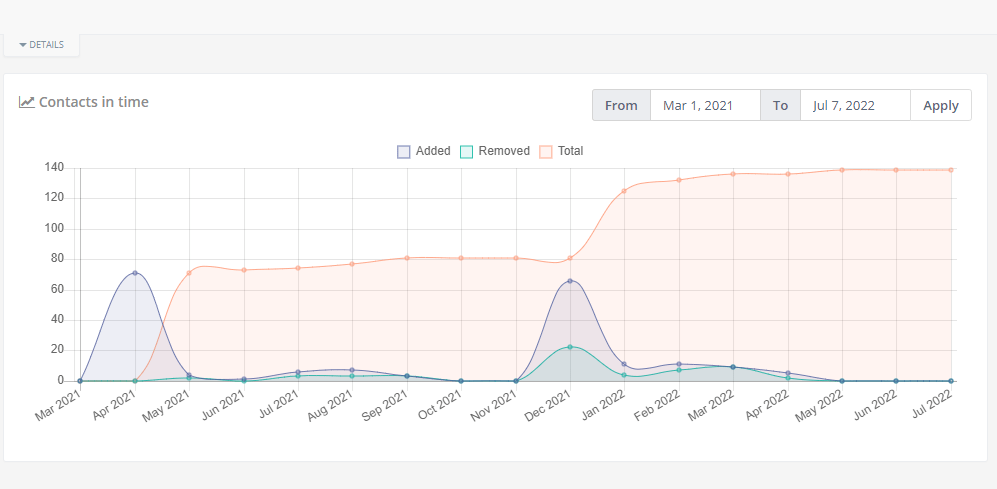Click the Contacts in time chart icon

point(26,102)
